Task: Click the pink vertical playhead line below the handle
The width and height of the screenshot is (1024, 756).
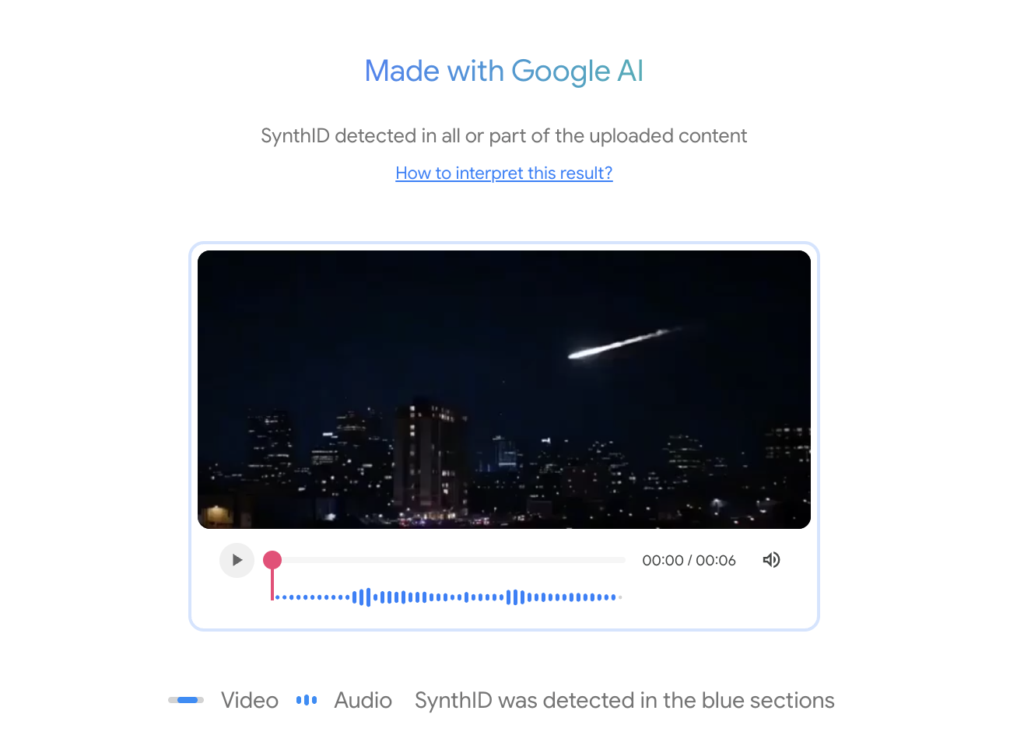Action: coord(272,584)
